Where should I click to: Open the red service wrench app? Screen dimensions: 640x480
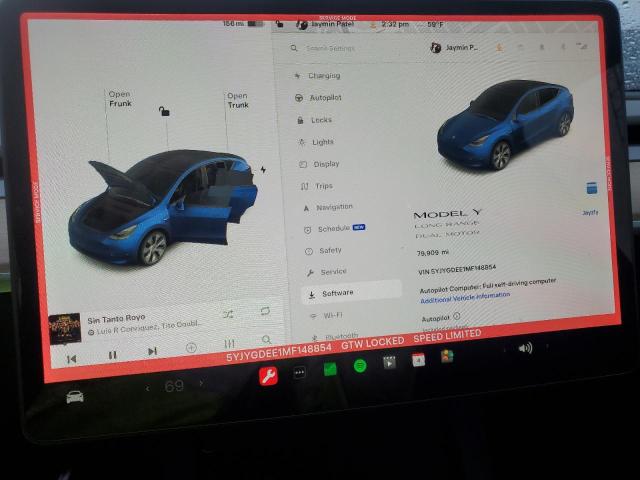(269, 376)
